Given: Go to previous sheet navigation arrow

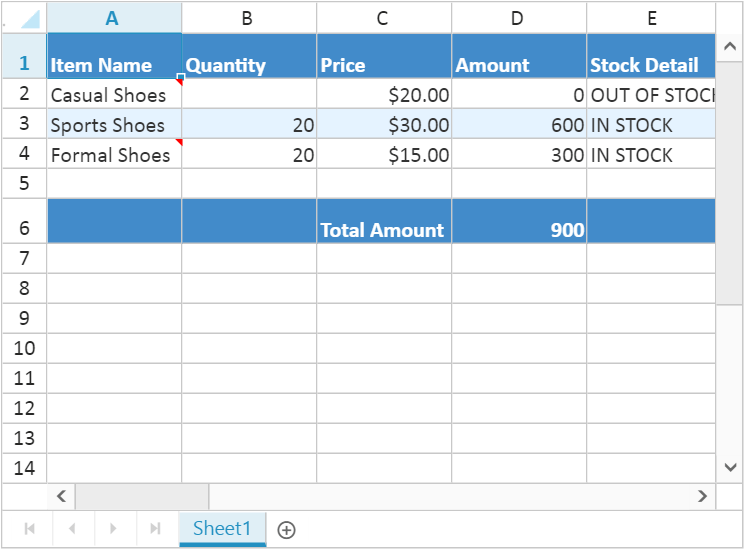Looking at the screenshot, I should 72,529.
